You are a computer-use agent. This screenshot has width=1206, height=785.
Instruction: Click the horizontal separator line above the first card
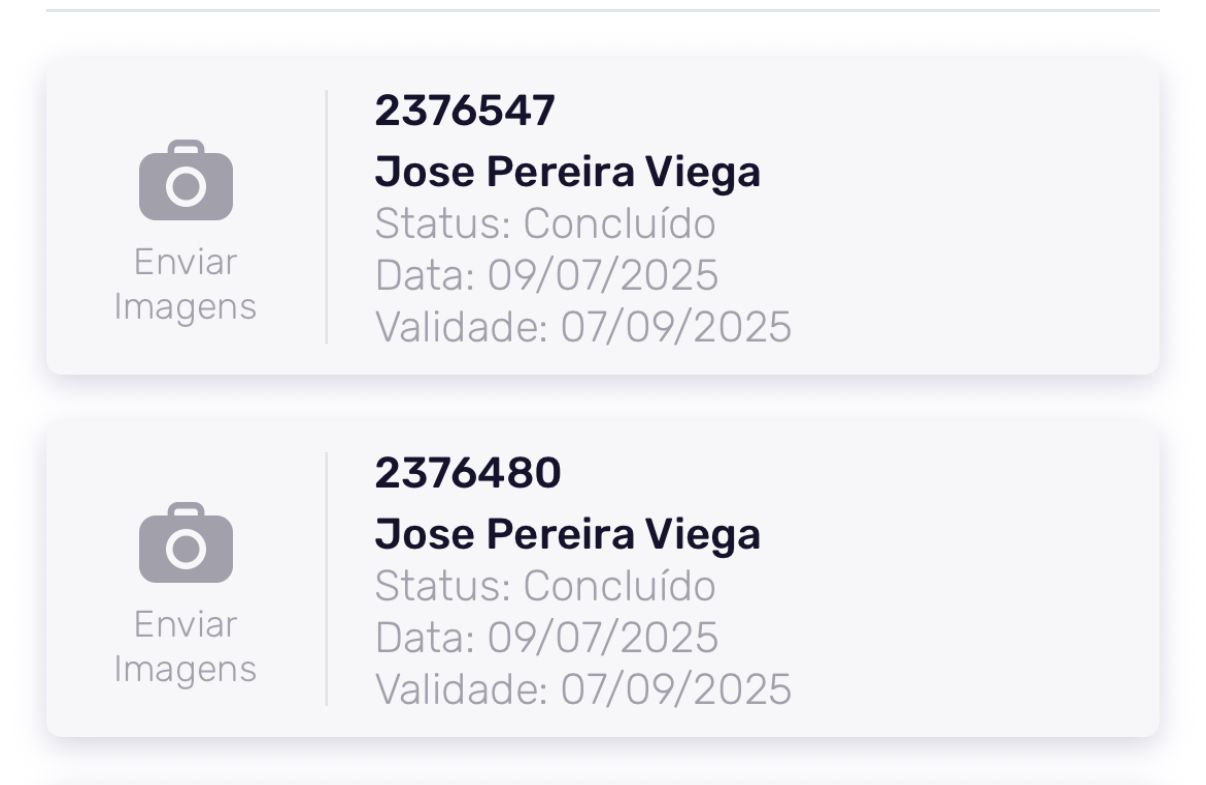603,10
